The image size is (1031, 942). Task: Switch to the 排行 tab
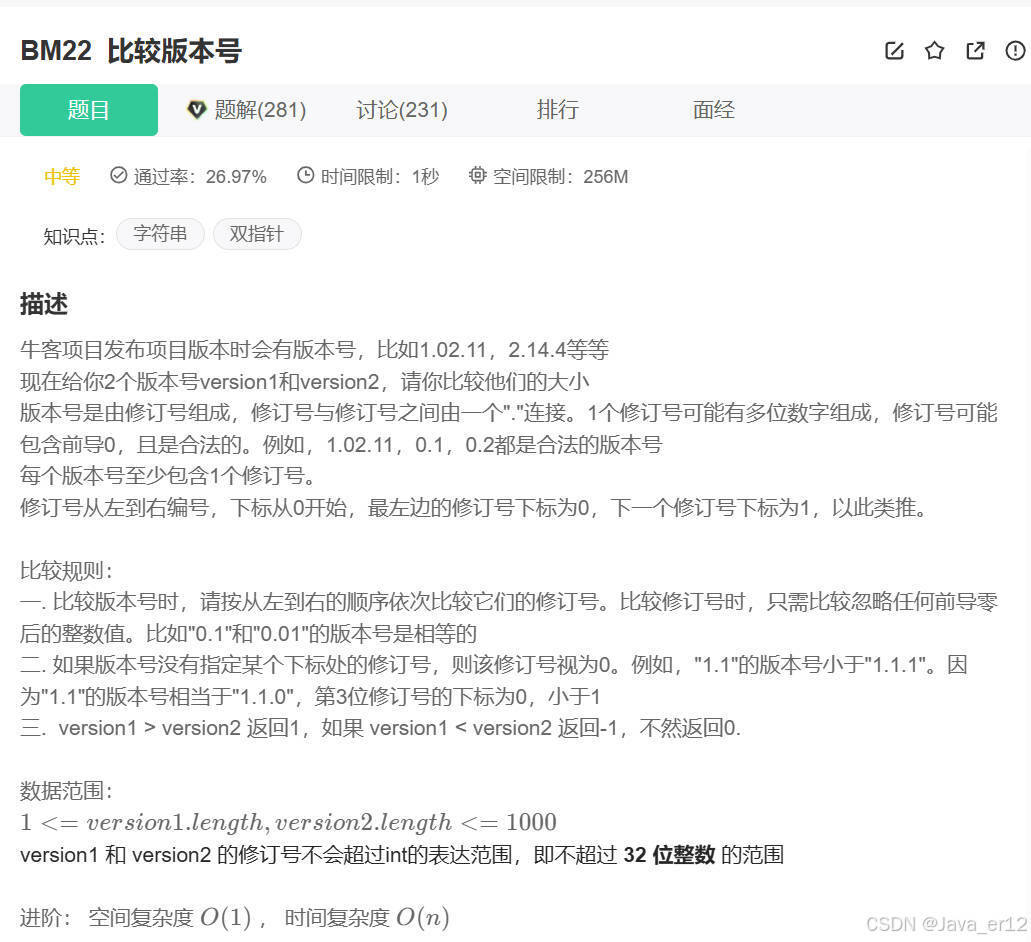[x=557, y=110]
